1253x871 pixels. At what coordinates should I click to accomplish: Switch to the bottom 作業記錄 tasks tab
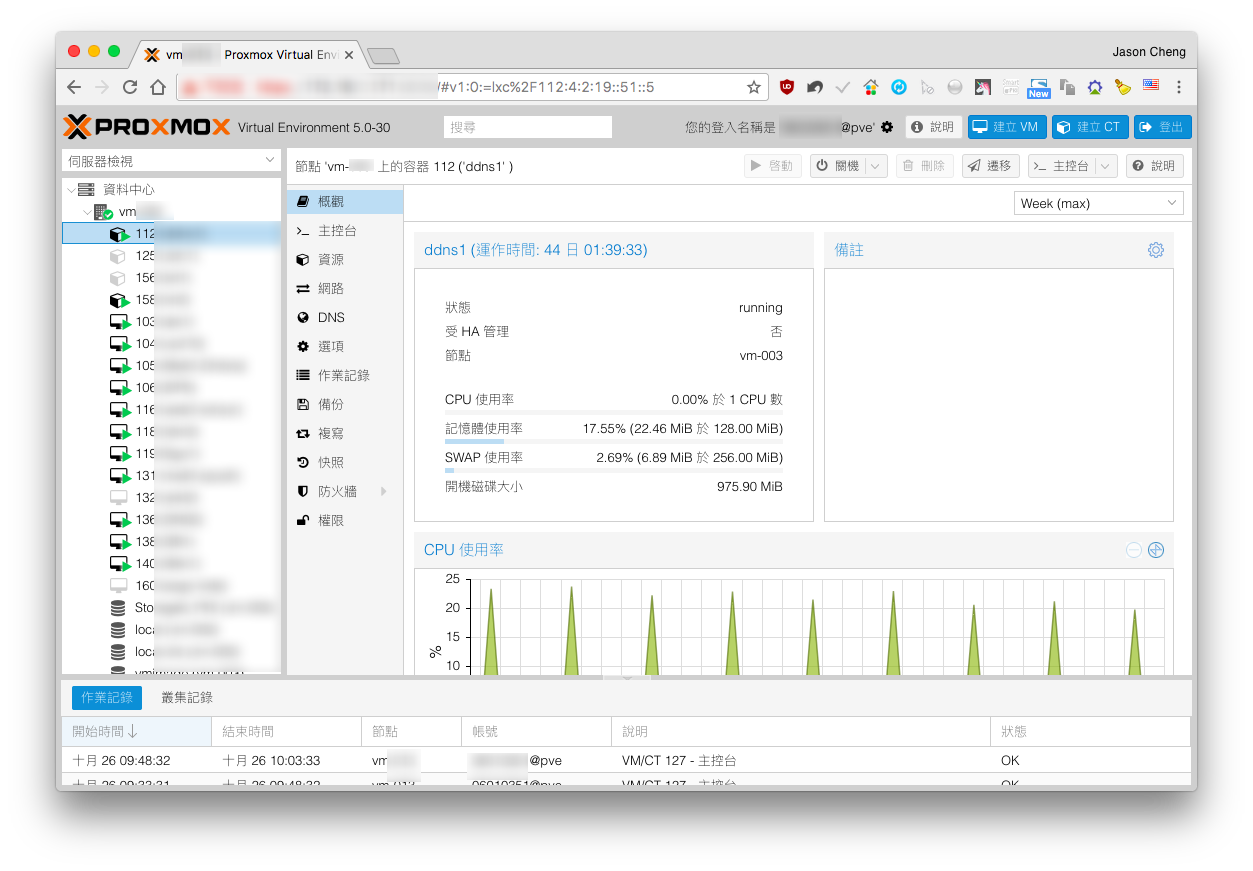[107, 697]
